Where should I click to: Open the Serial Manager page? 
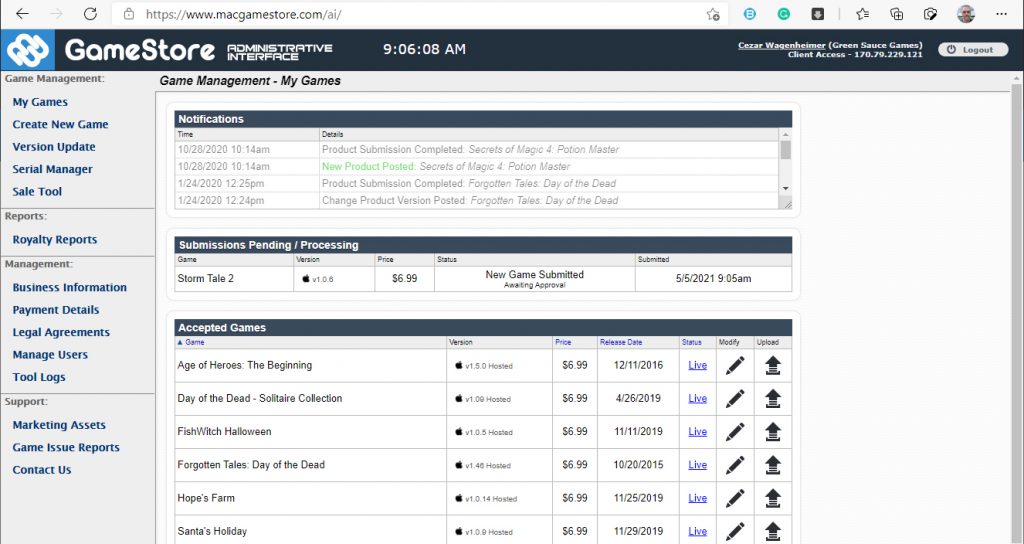pos(52,169)
